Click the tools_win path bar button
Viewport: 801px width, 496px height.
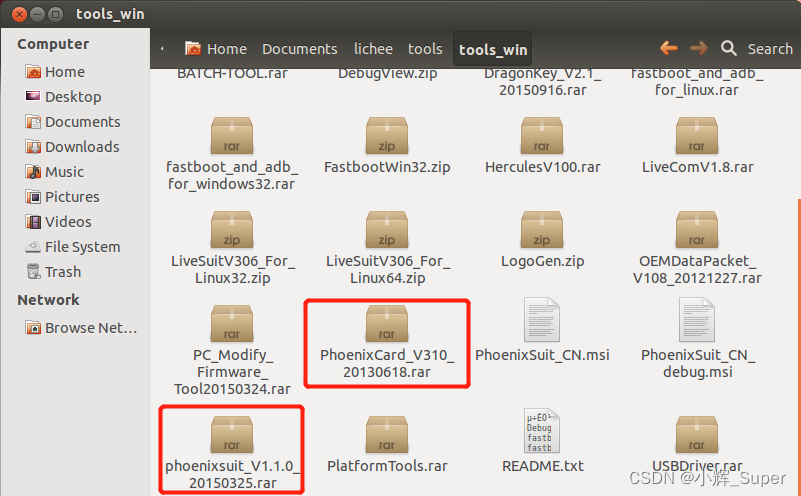(492, 49)
